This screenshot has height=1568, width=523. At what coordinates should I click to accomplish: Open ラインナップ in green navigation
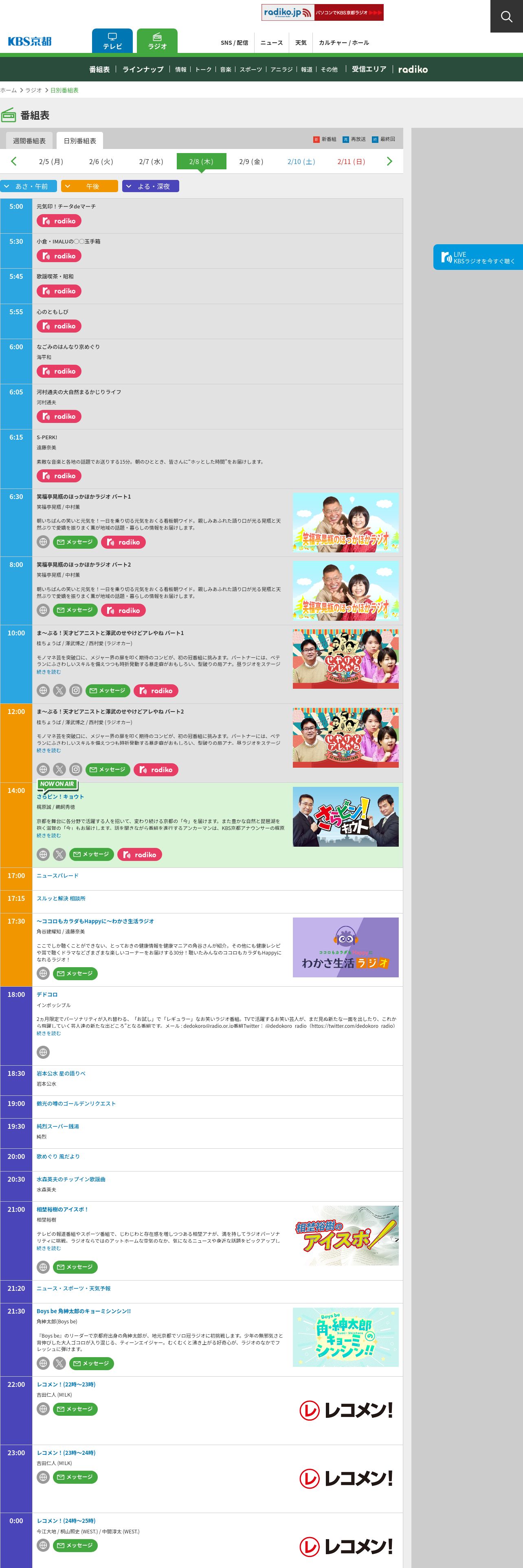[x=143, y=69]
